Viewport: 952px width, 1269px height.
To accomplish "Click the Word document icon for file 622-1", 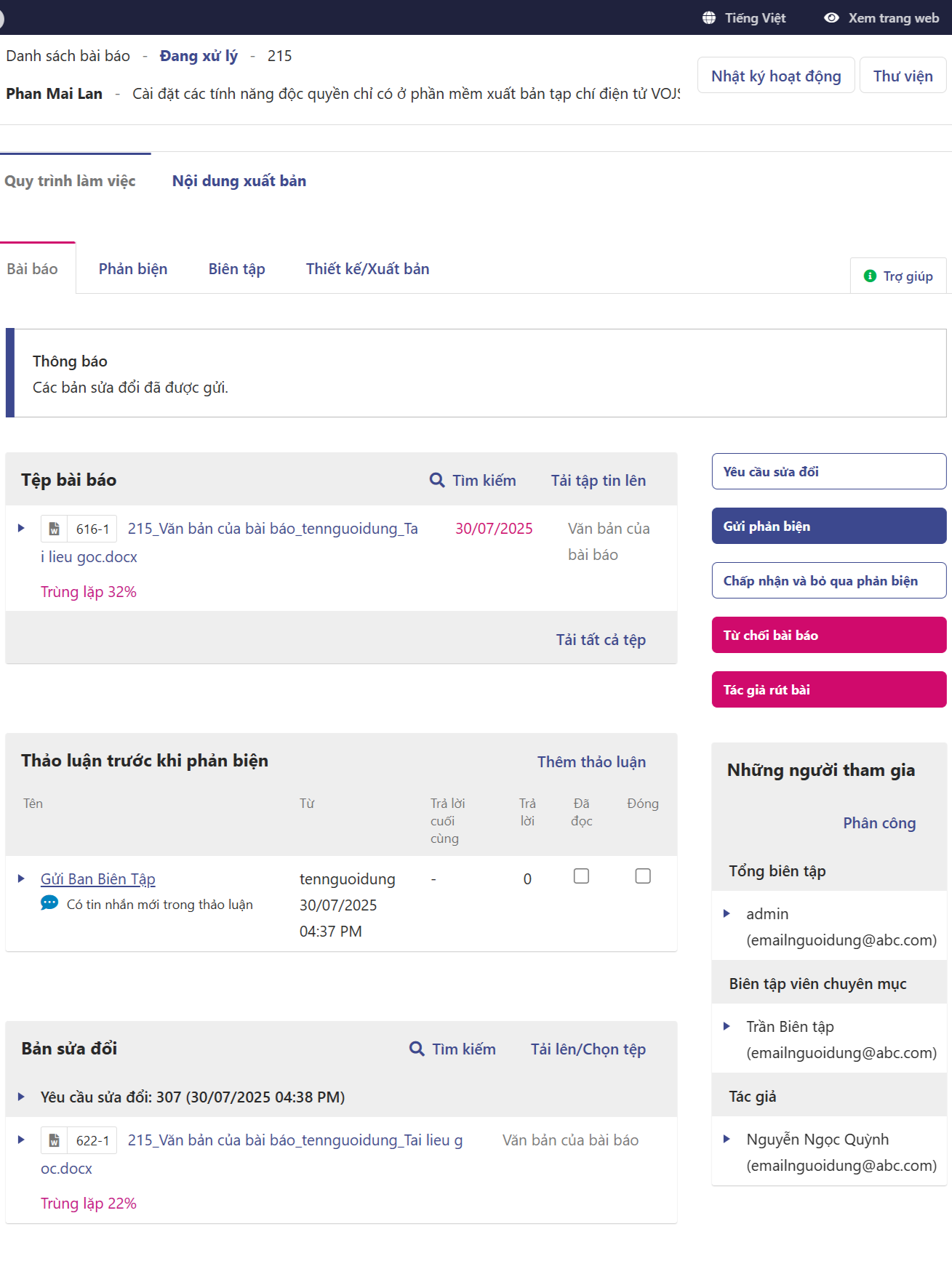I will (54, 1140).
